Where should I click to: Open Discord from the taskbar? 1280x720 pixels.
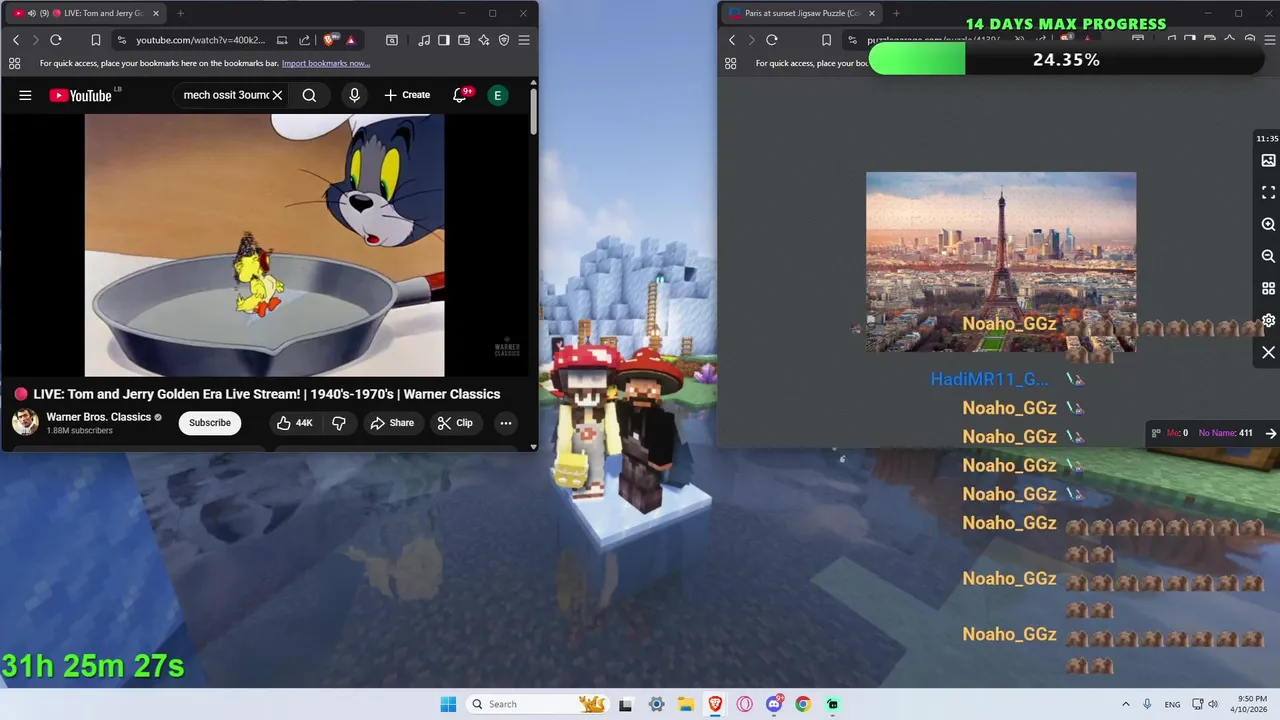point(774,704)
